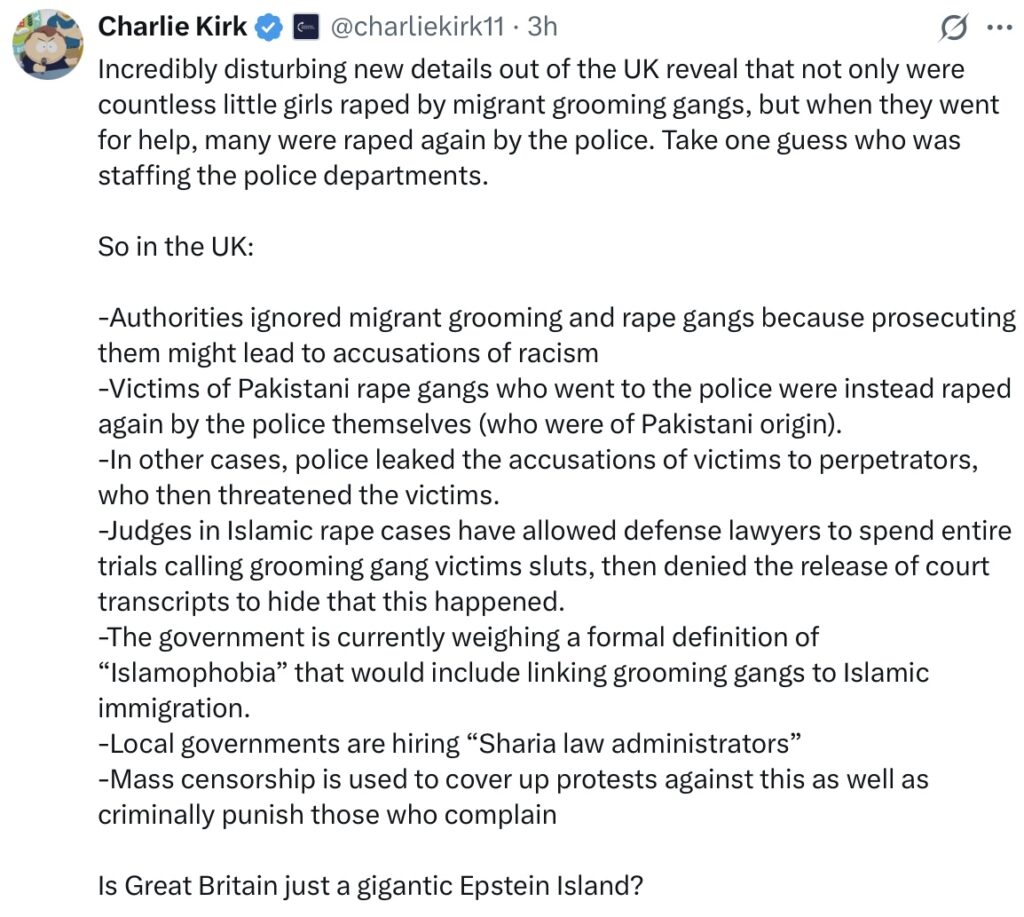Open the Charlie Kirk display name profile
This screenshot has width=1024, height=917.
point(172,27)
